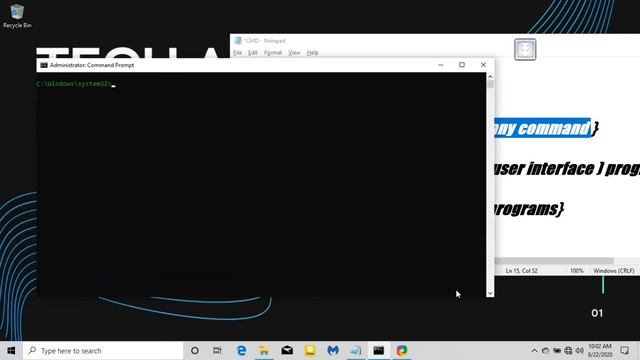Open File Explorer from taskbar
The width and height of the screenshot is (640, 360).
264,351
